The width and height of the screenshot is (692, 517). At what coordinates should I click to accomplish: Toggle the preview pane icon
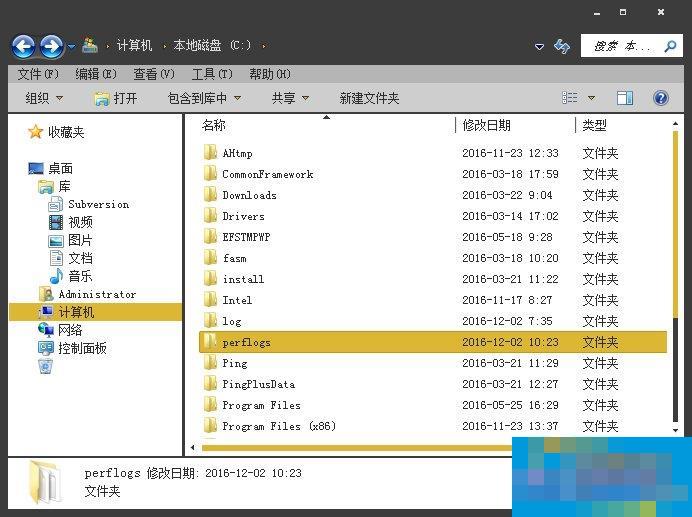625,98
